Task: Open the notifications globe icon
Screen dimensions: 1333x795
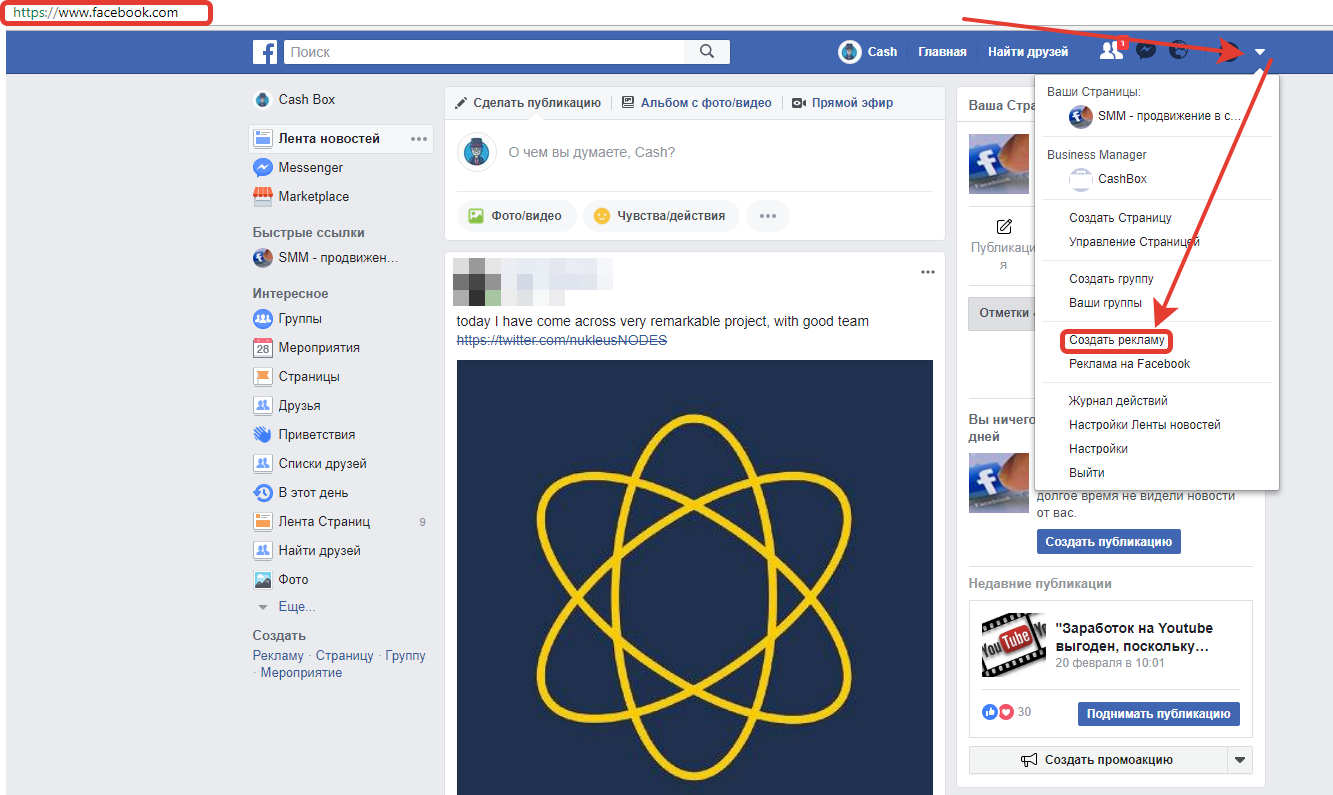Action: 1180,51
